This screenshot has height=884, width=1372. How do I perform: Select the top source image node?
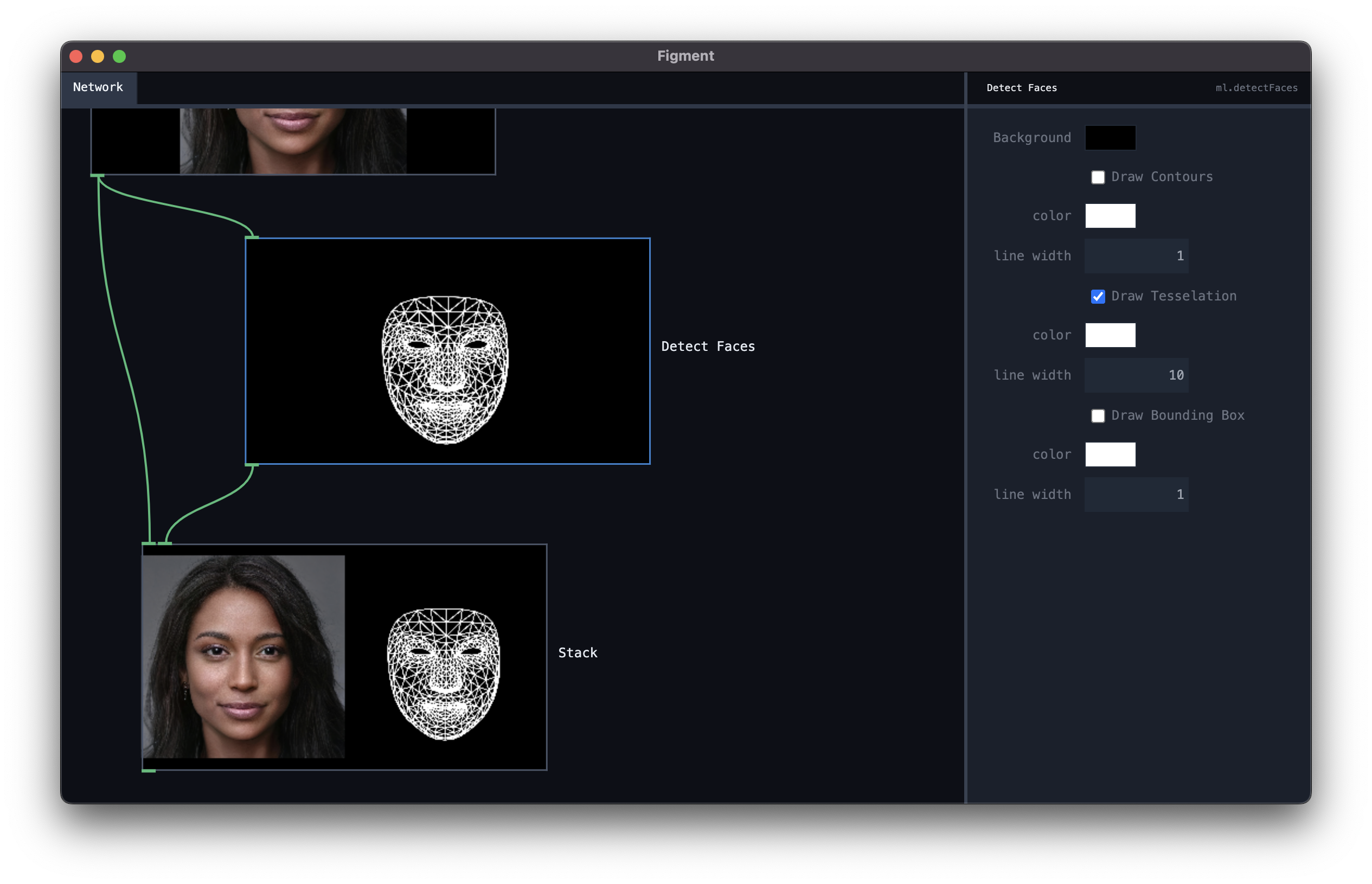[293, 140]
